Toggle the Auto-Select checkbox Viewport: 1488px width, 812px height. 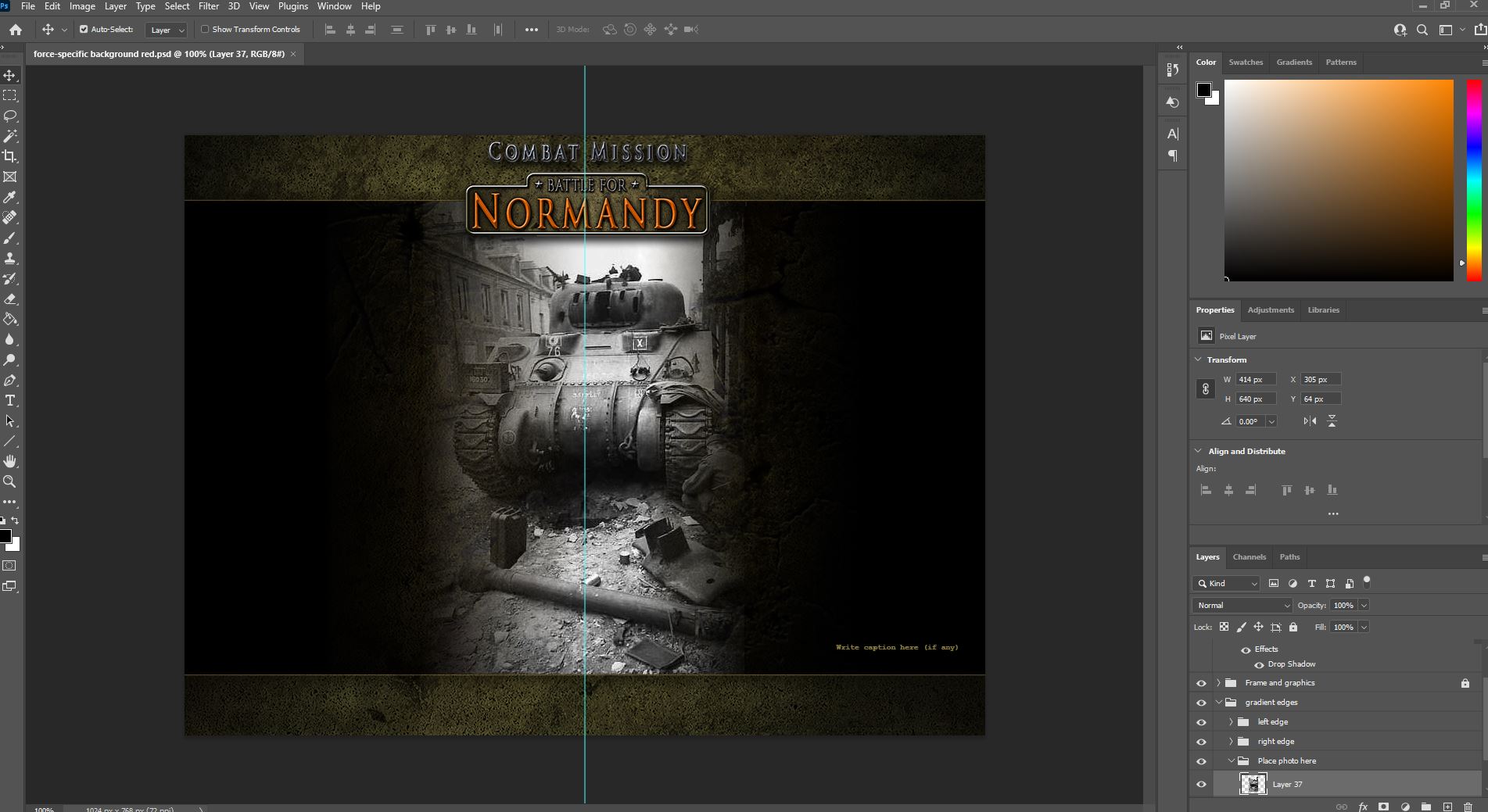pyautogui.click(x=84, y=30)
